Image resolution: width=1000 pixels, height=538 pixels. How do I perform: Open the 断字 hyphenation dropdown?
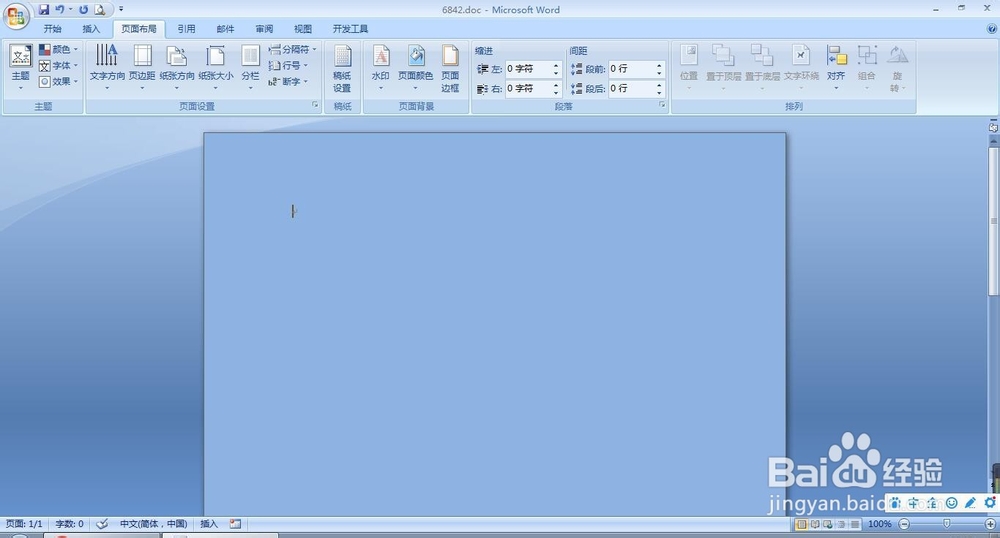click(288, 82)
